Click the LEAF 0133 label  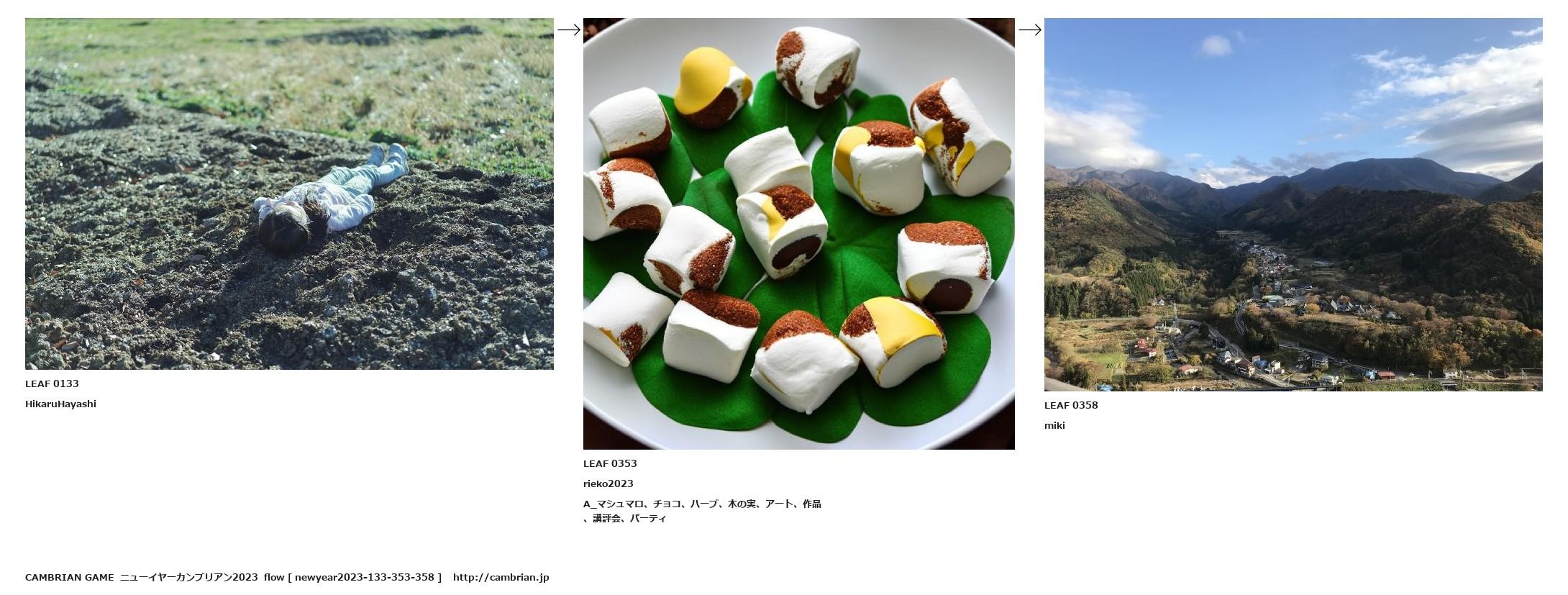(52, 383)
